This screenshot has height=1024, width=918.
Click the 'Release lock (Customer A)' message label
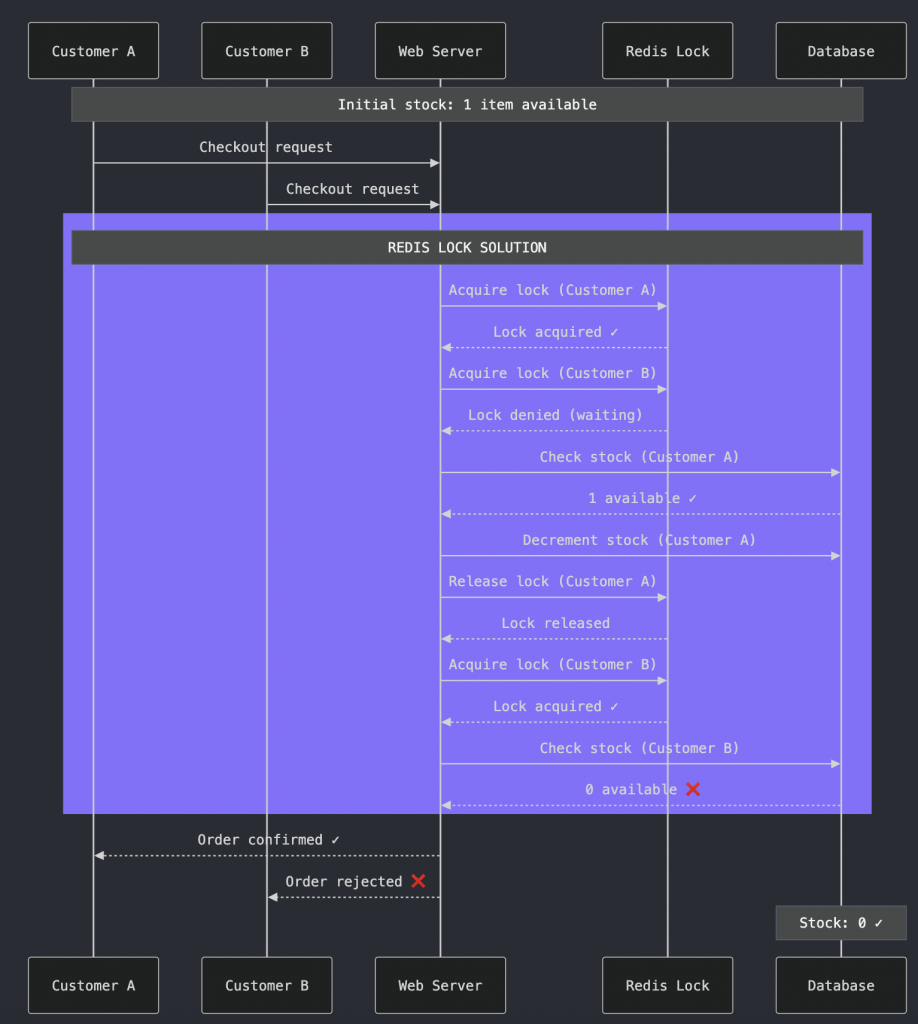click(552, 581)
